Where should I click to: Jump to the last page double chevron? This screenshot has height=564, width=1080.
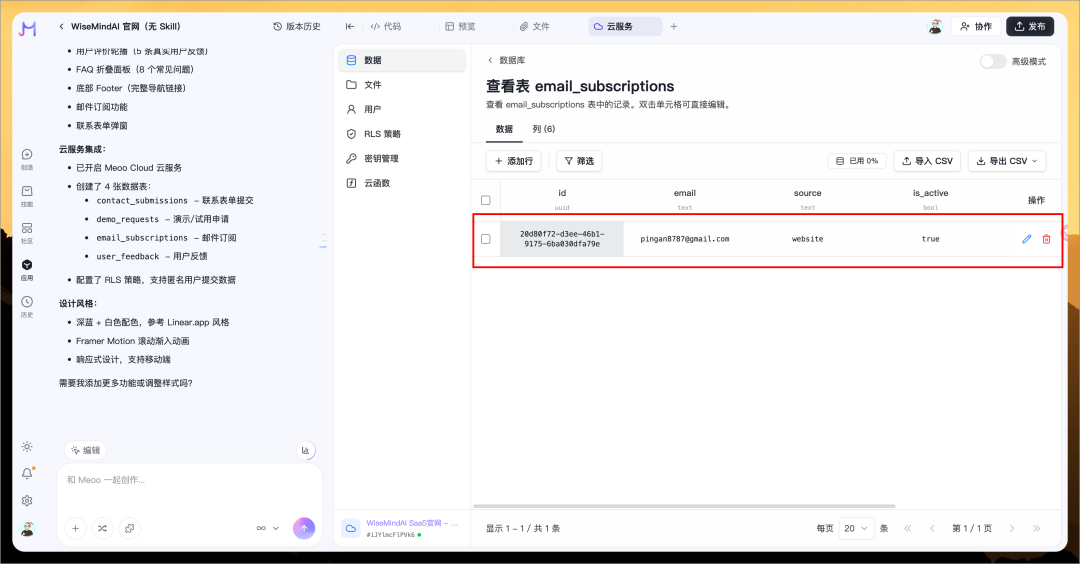coord(1037,528)
